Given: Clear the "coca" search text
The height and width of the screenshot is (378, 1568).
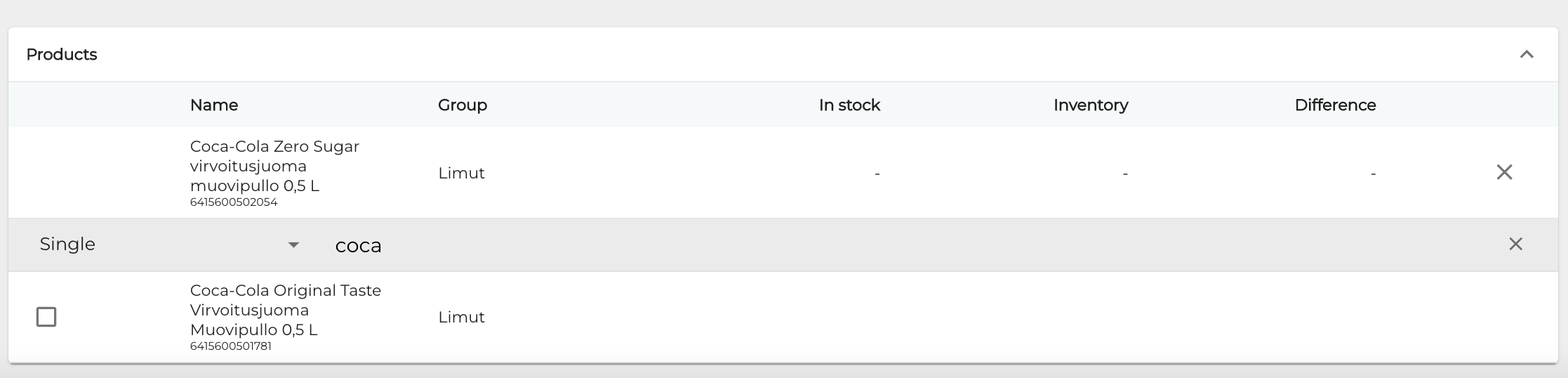Looking at the screenshot, I should (x=1515, y=244).
